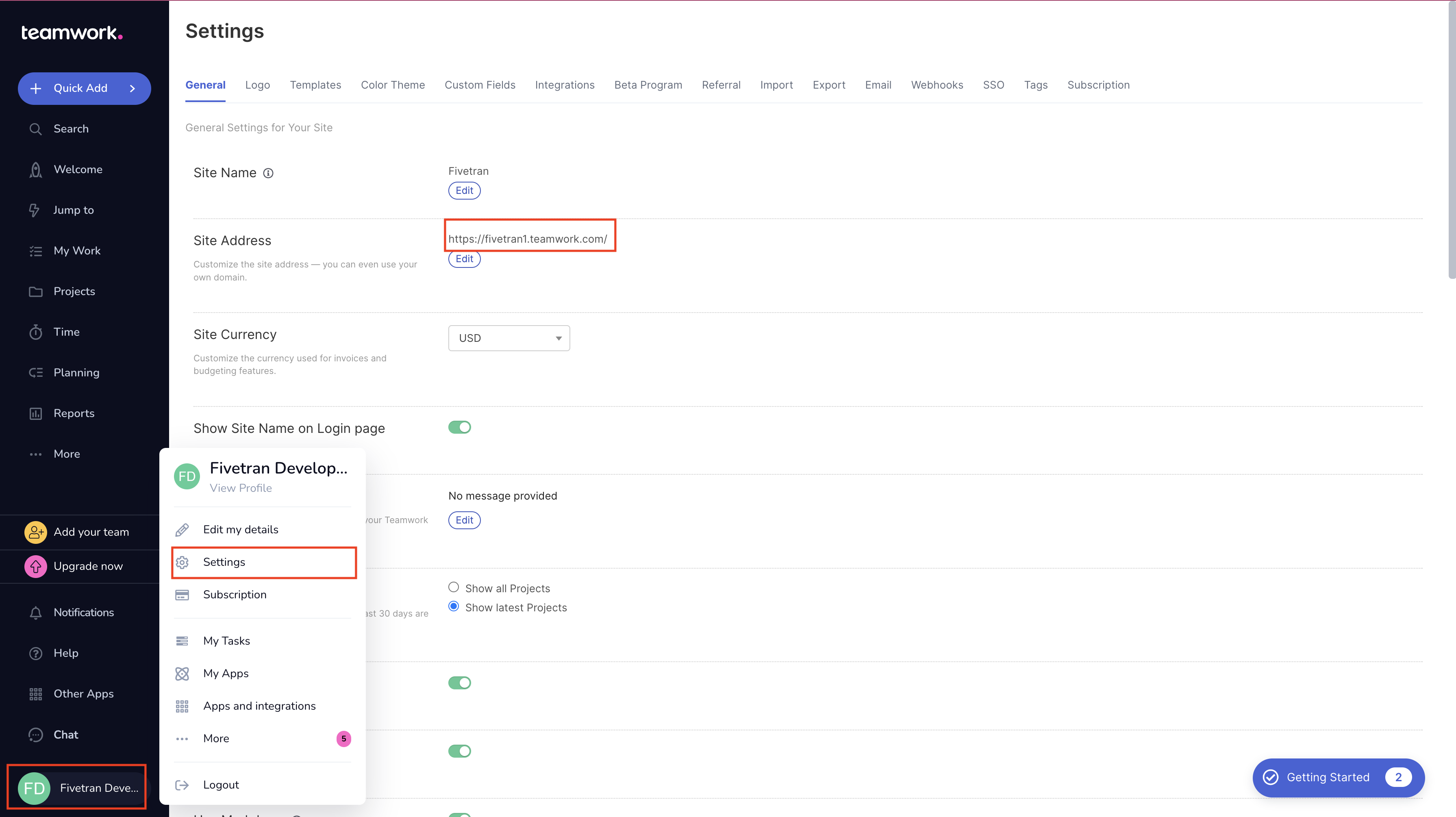The height and width of the screenshot is (817, 1456).
Task: Click the General Settings for Your Site text
Action: 259,128
